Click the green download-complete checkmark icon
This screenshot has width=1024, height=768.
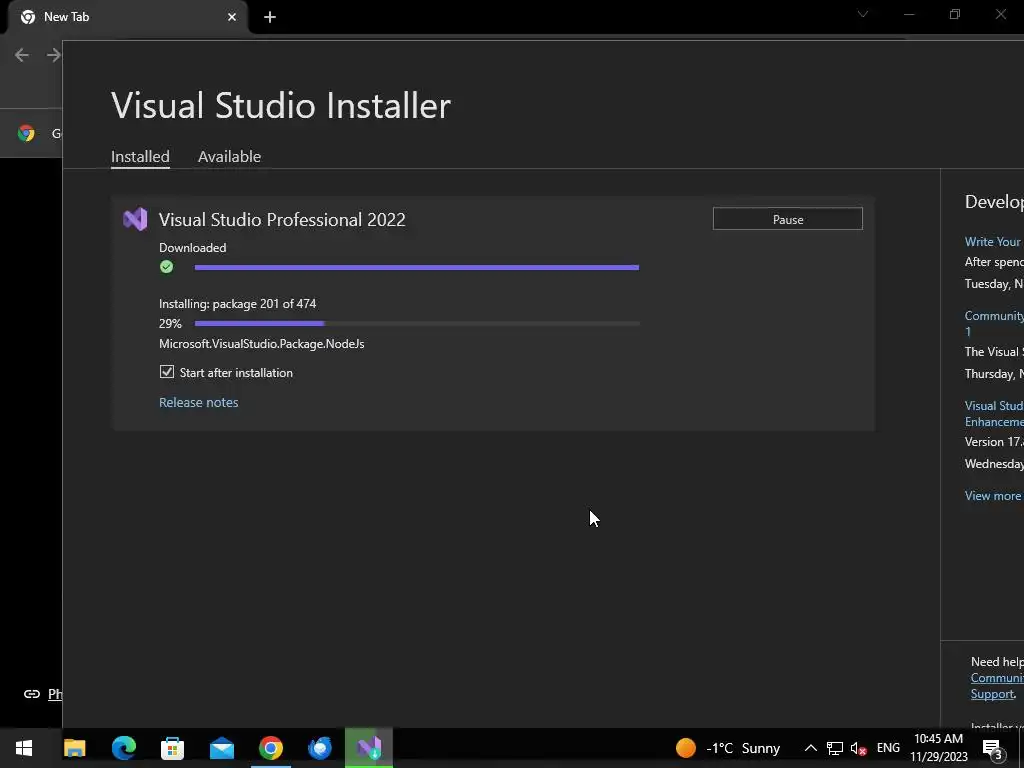tap(167, 266)
